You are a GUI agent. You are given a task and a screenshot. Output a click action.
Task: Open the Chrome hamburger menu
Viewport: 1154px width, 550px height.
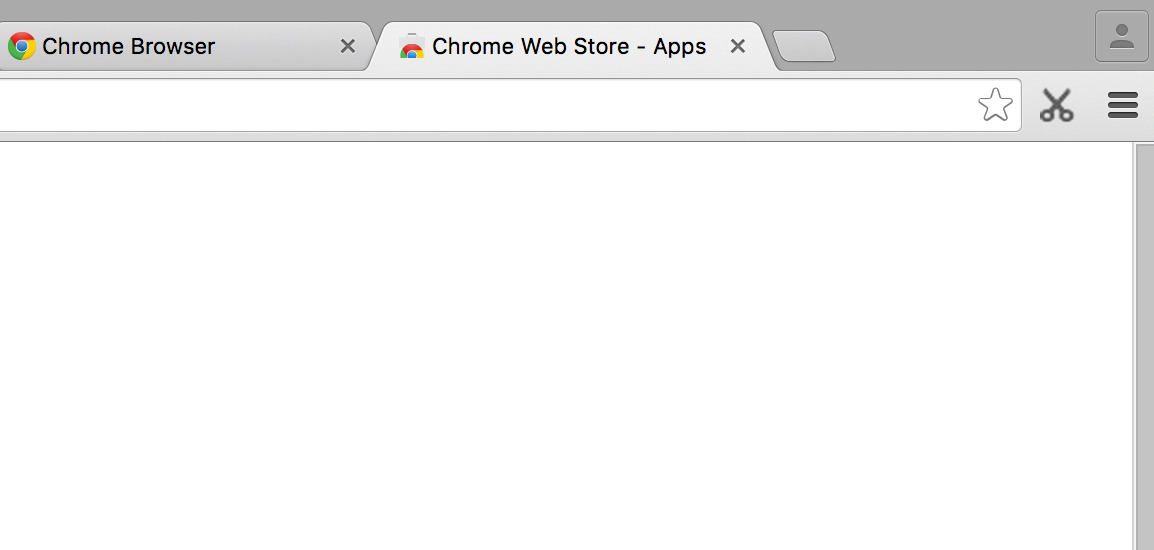pyautogui.click(x=1123, y=105)
